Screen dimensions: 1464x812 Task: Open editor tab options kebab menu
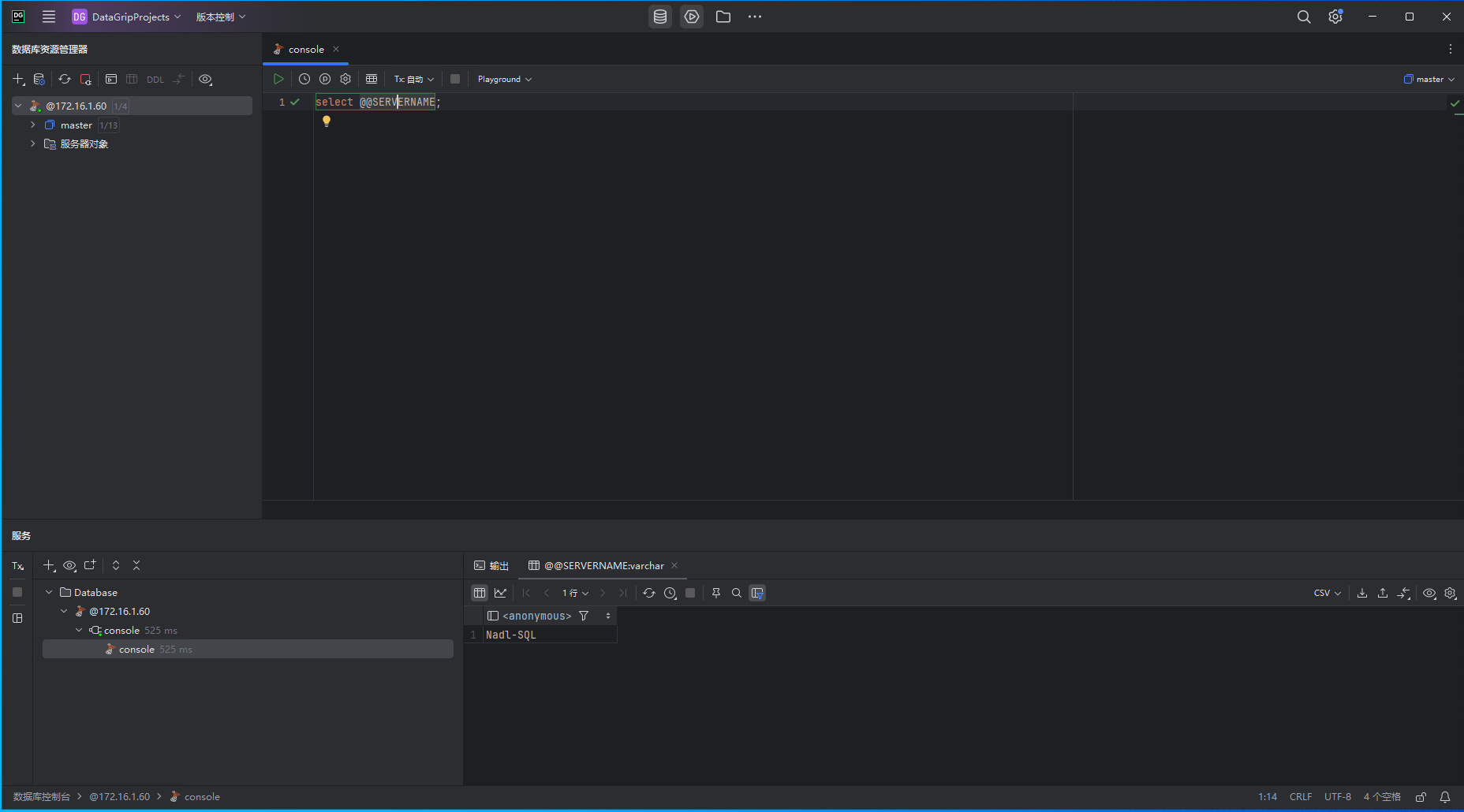coord(1450,49)
